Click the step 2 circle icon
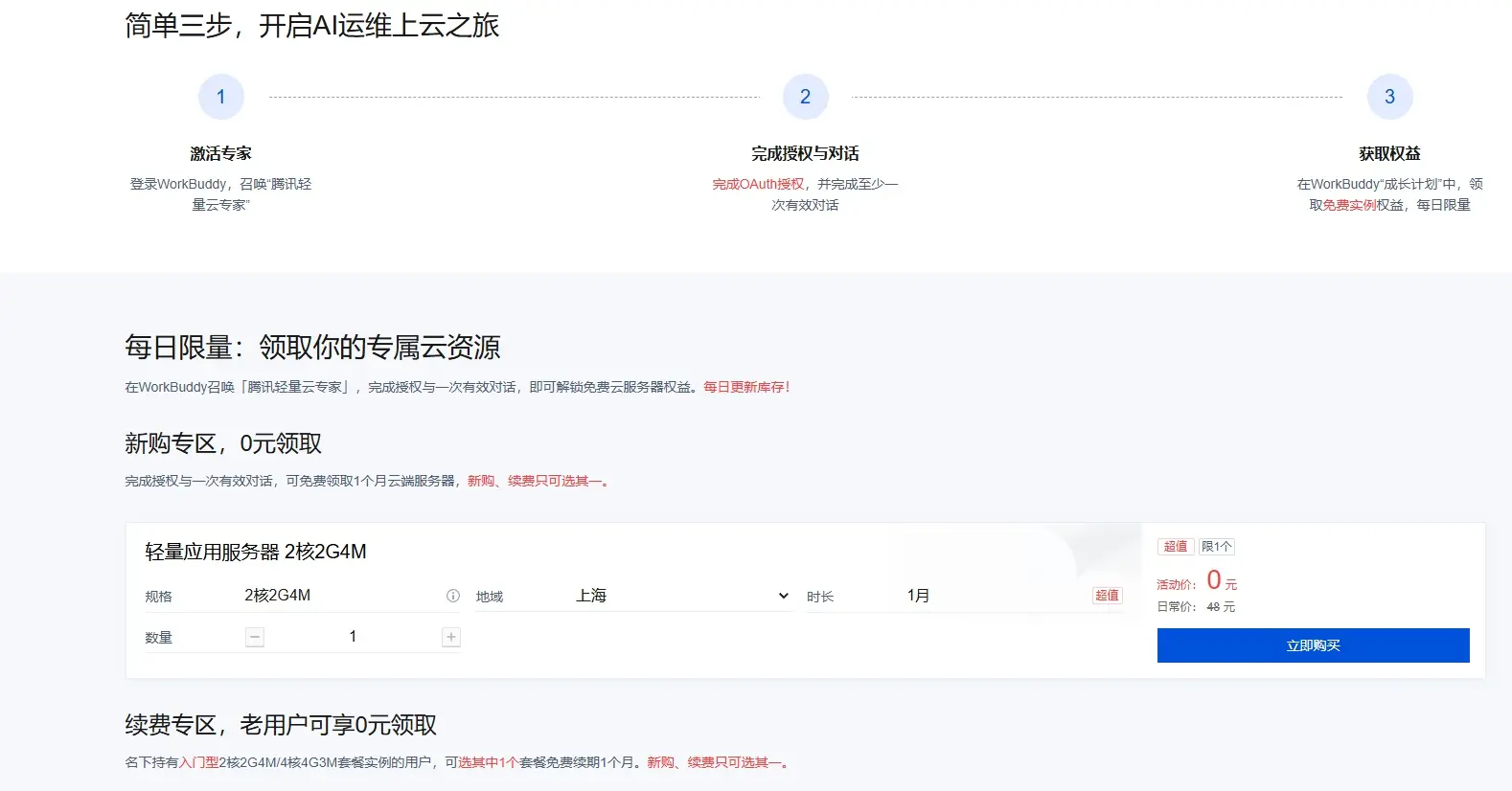The height and width of the screenshot is (791, 1512). 806,97
